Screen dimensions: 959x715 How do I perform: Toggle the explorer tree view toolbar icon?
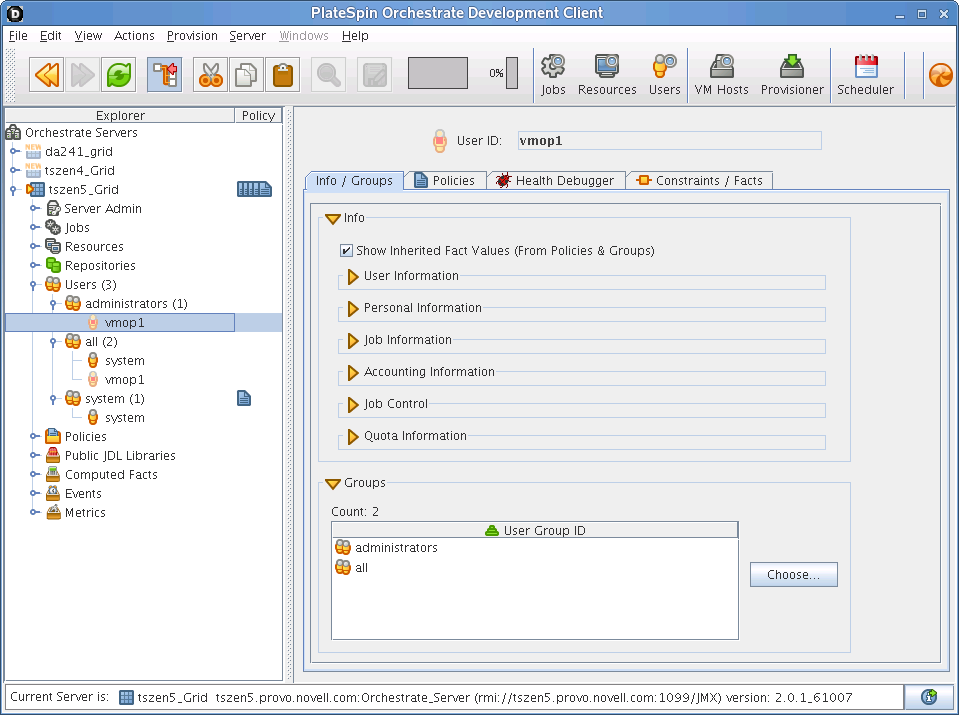(165, 75)
